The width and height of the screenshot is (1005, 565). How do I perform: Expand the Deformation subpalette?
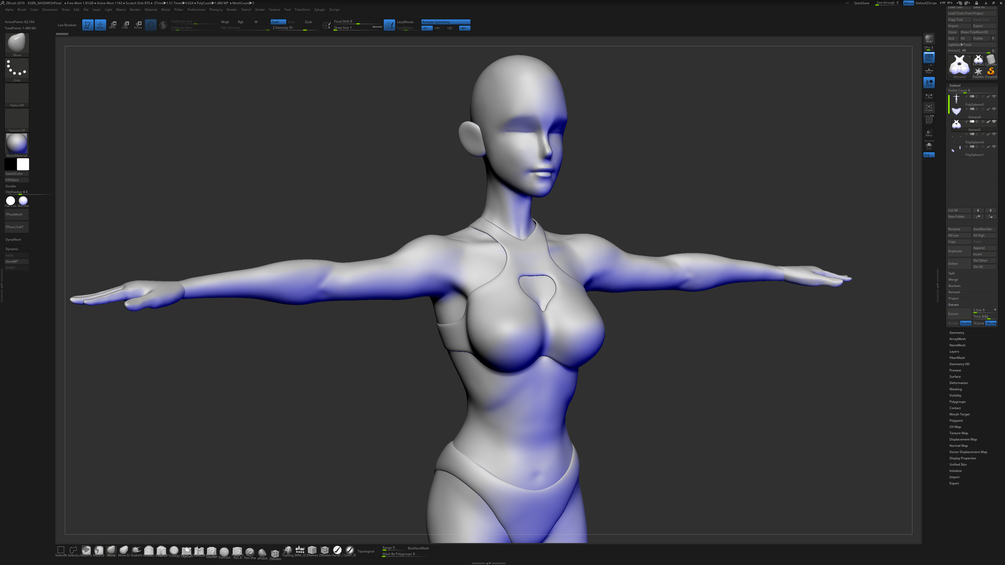pos(959,383)
